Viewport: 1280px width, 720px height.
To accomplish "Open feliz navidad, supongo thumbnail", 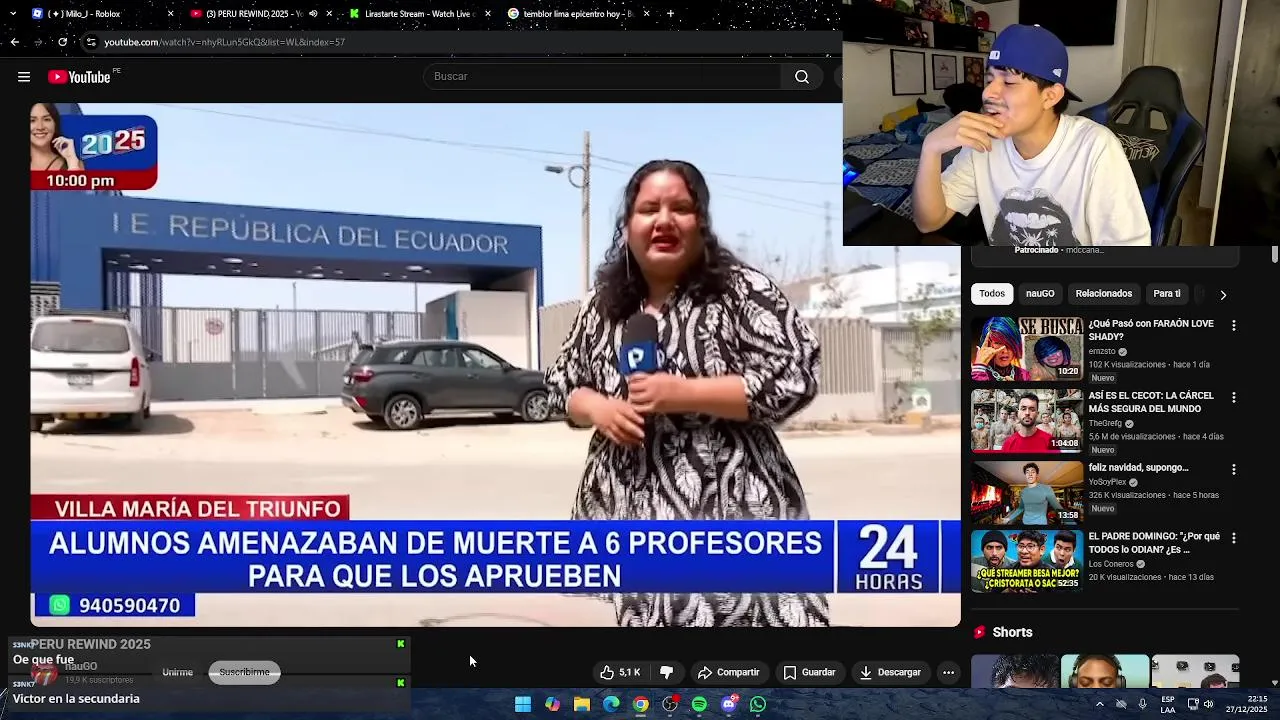I will [1027, 492].
